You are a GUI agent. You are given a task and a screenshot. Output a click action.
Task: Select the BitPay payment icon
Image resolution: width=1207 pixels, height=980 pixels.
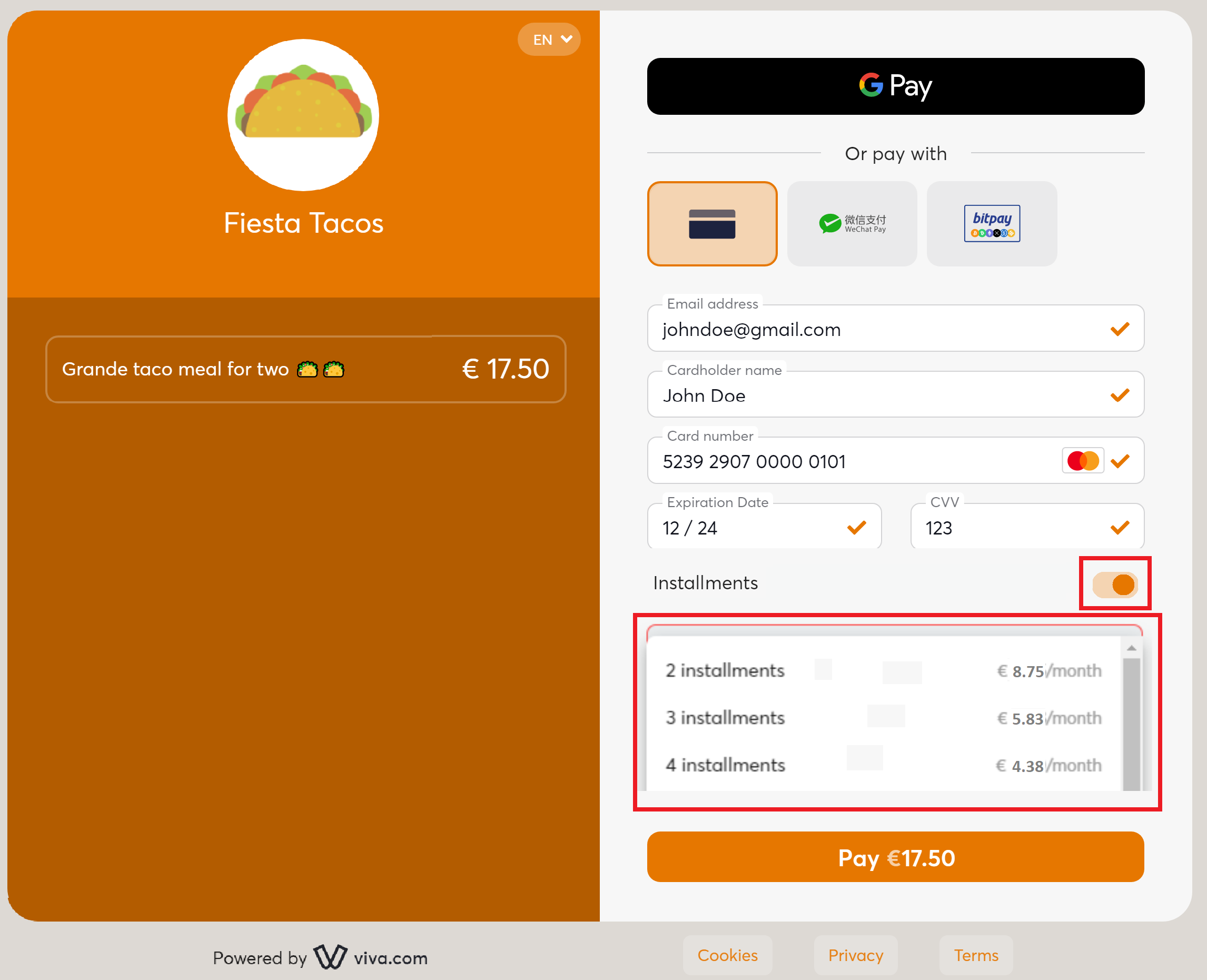[992, 223]
